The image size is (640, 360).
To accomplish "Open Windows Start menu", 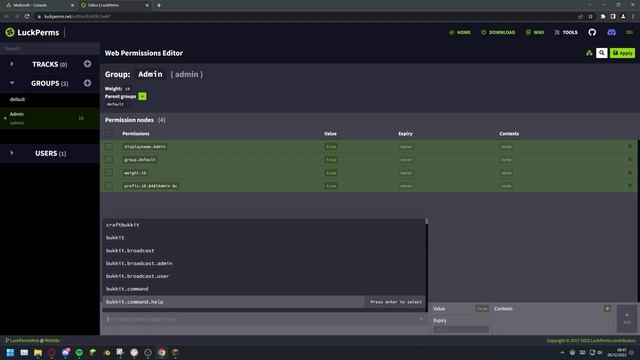I will point(10,352).
